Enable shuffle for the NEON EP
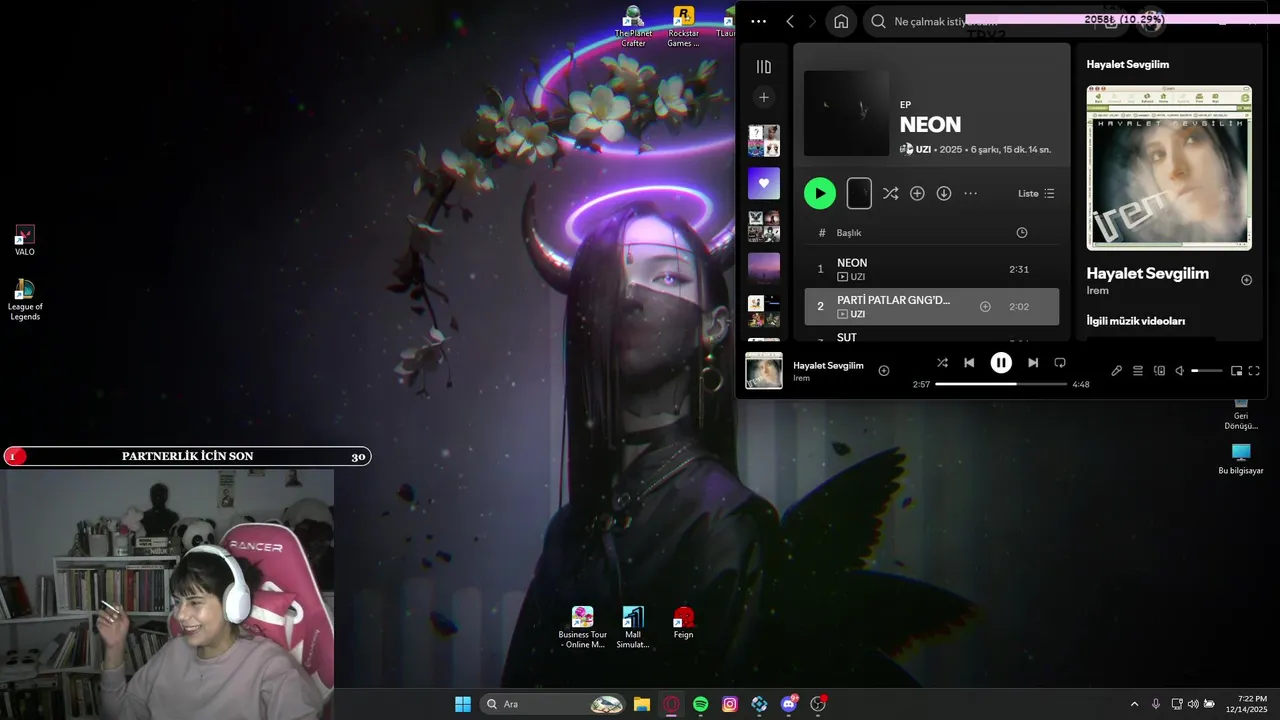The width and height of the screenshot is (1280, 720). click(890, 193)
